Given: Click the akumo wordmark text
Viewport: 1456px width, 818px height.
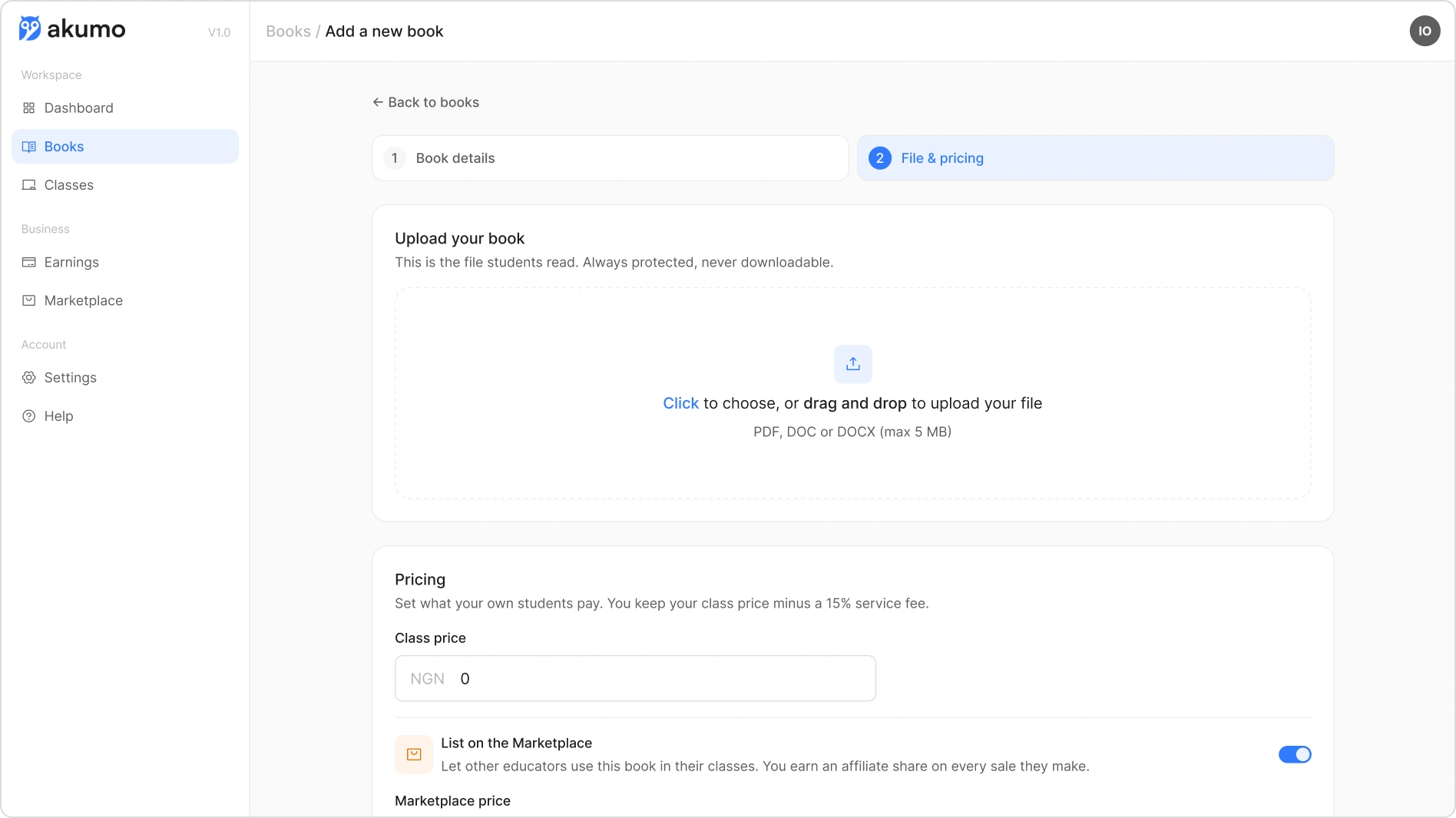Looking at the screenshot, I should pos(86,29).
